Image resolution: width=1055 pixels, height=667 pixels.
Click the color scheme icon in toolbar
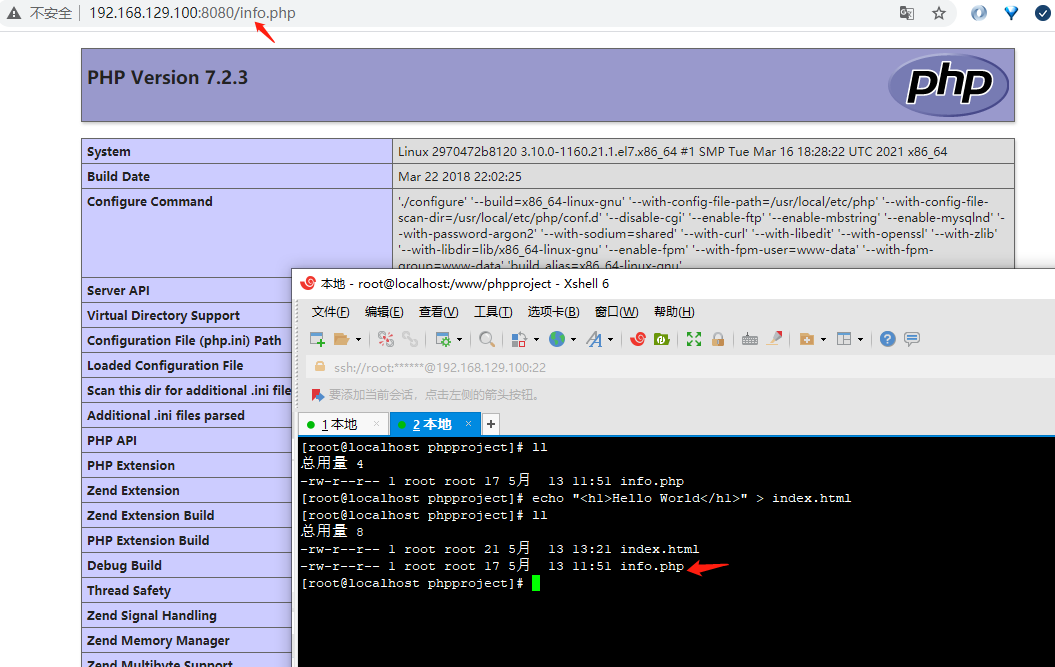click(519, 339)
